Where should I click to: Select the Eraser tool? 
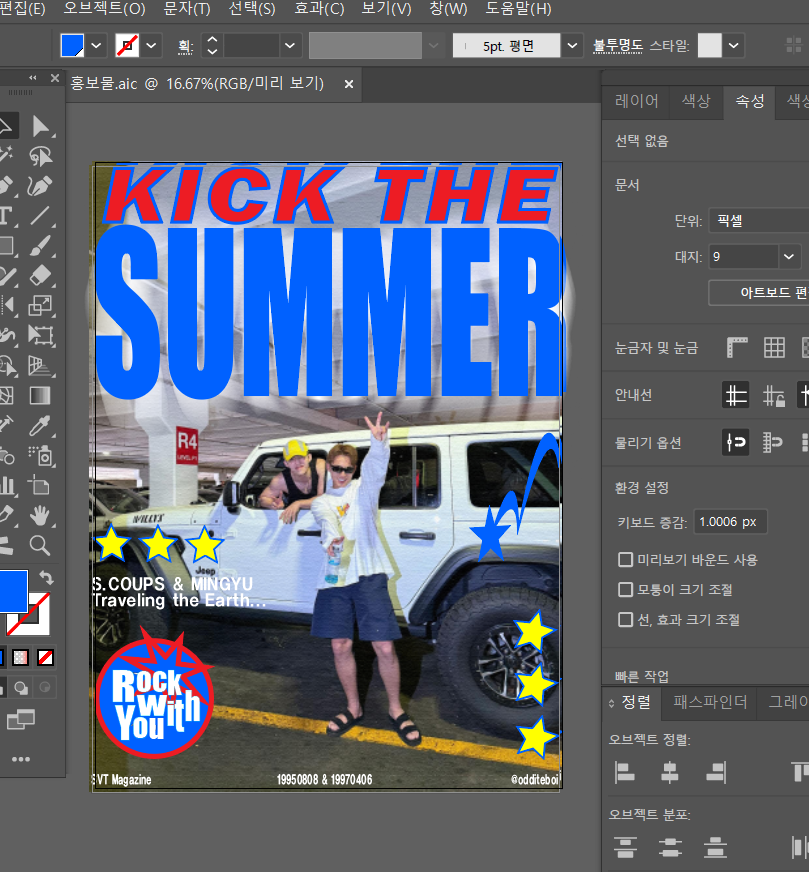pos(41,275)
